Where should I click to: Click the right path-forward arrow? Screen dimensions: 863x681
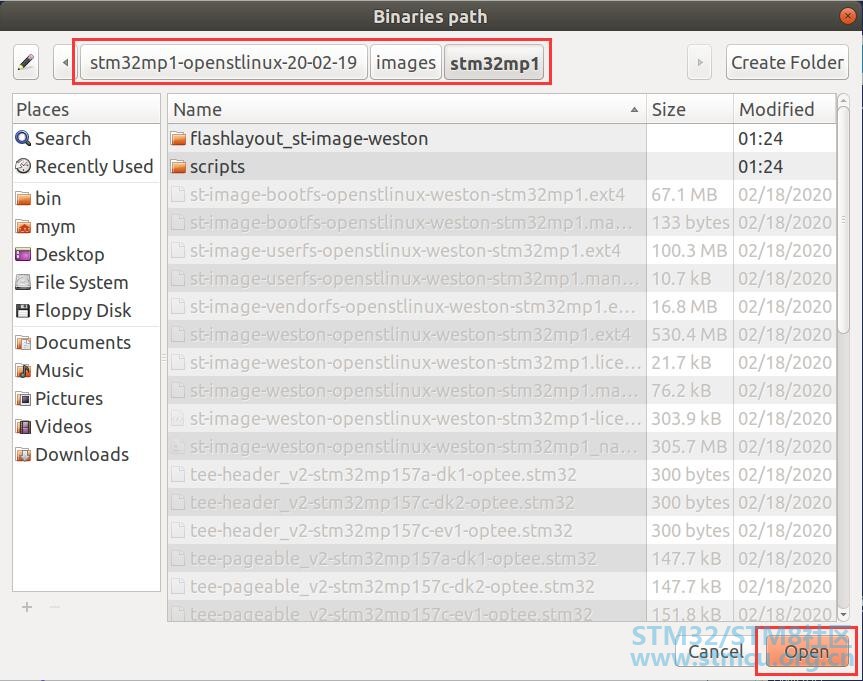pyautogui.click(x=700, y=62)
